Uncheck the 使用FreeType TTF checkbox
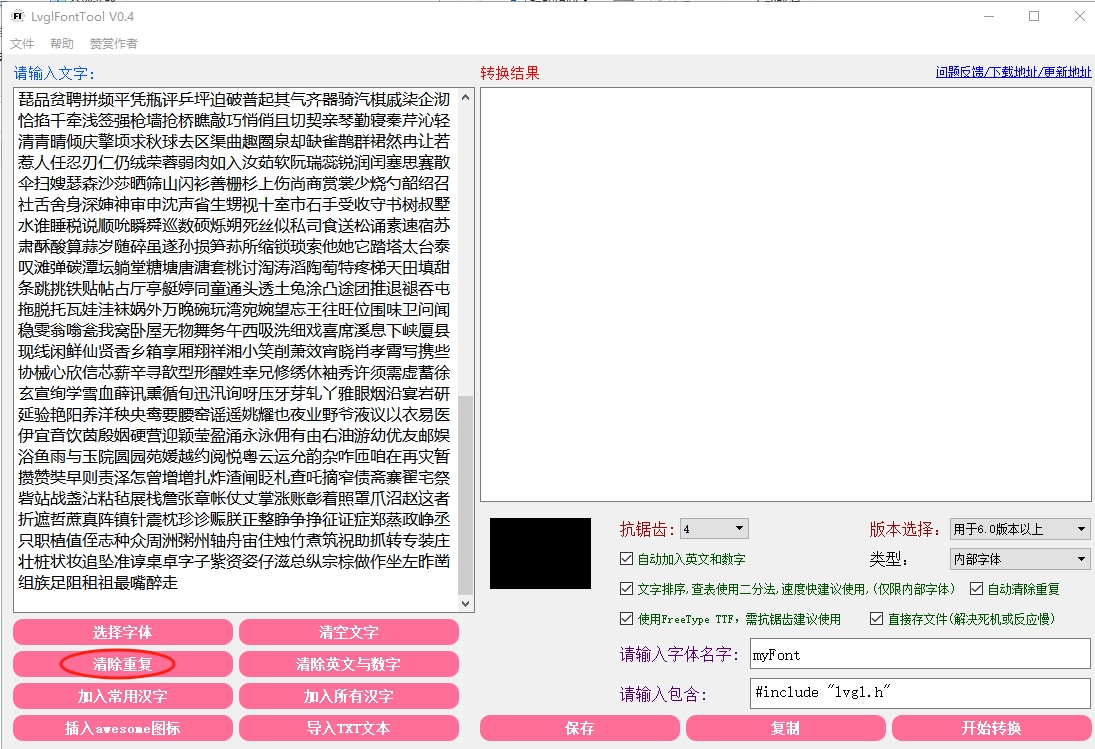 pyautogui.click(x=627, y=619)
